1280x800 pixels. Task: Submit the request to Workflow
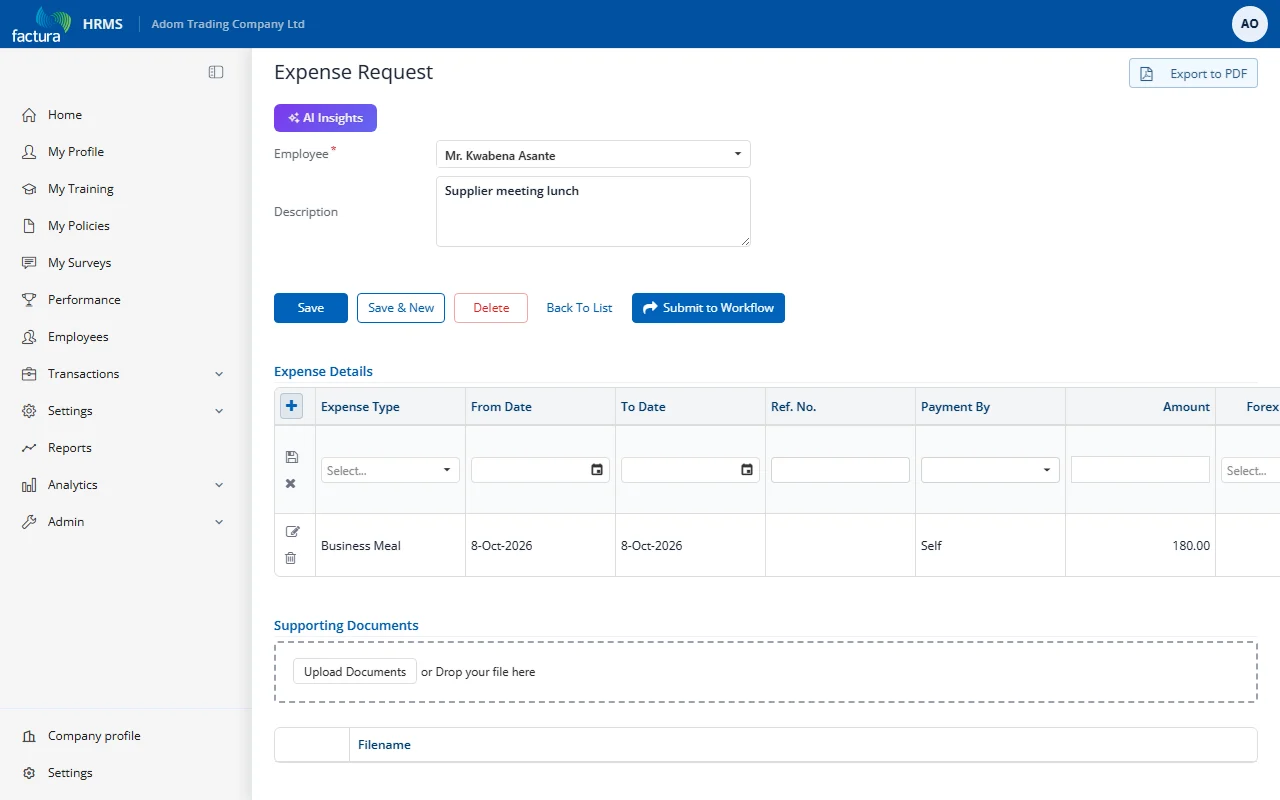708,308
